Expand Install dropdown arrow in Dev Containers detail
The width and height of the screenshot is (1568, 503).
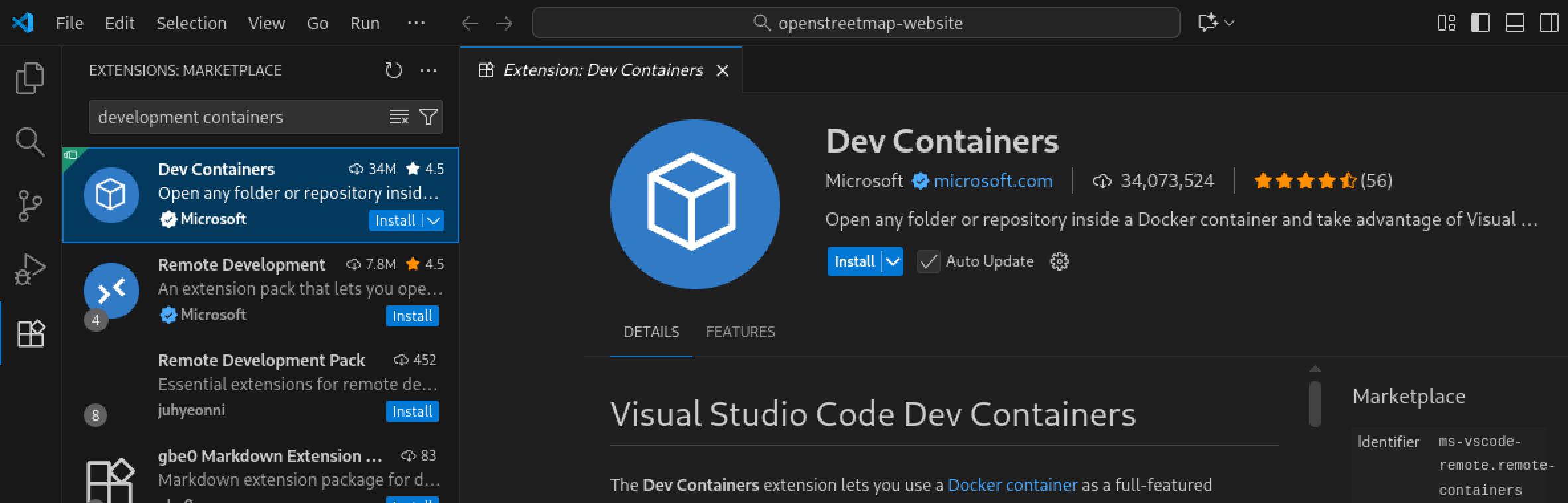click(893, 261)
